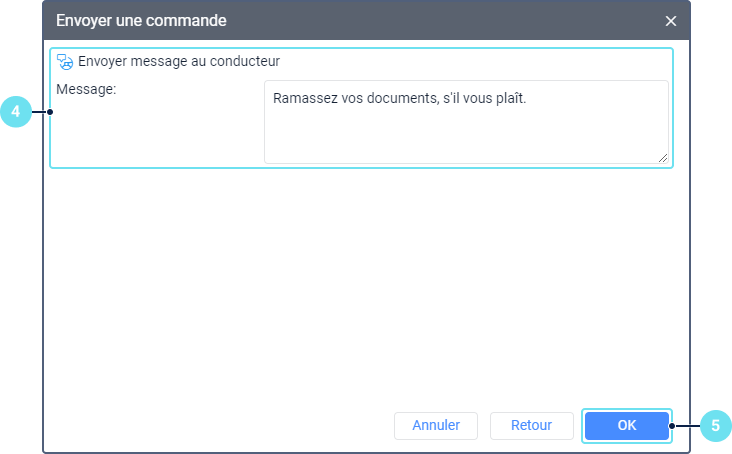
Task: Click the Annuler button
Action: tap(436, 425)
